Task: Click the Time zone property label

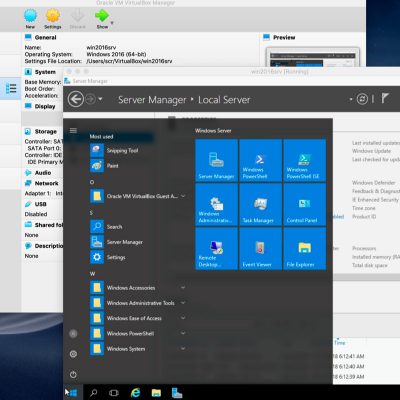Action: (x=364, y=208)
